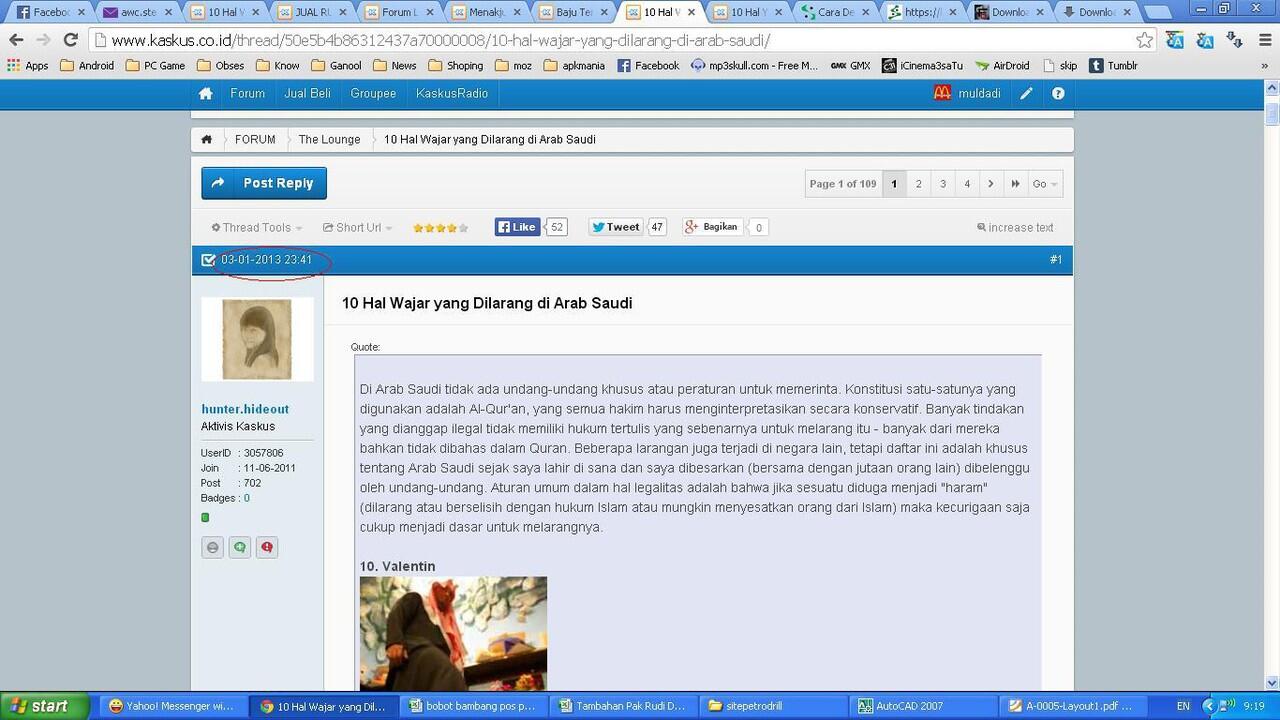Go to page 3 of the thread
Image resolution: width=1280 pixels, height=720 pixels.
pos(942,184)
